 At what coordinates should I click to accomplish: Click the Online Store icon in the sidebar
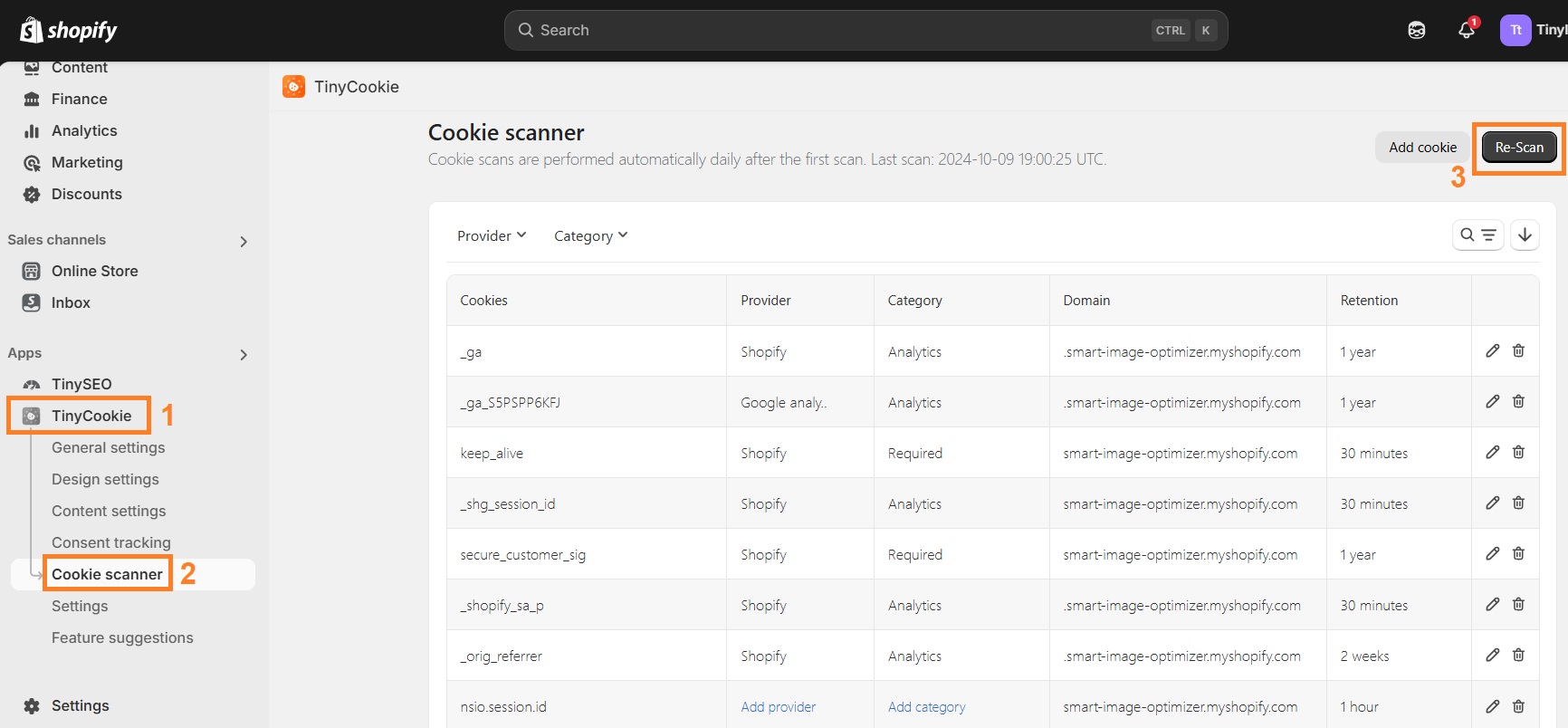32,271
